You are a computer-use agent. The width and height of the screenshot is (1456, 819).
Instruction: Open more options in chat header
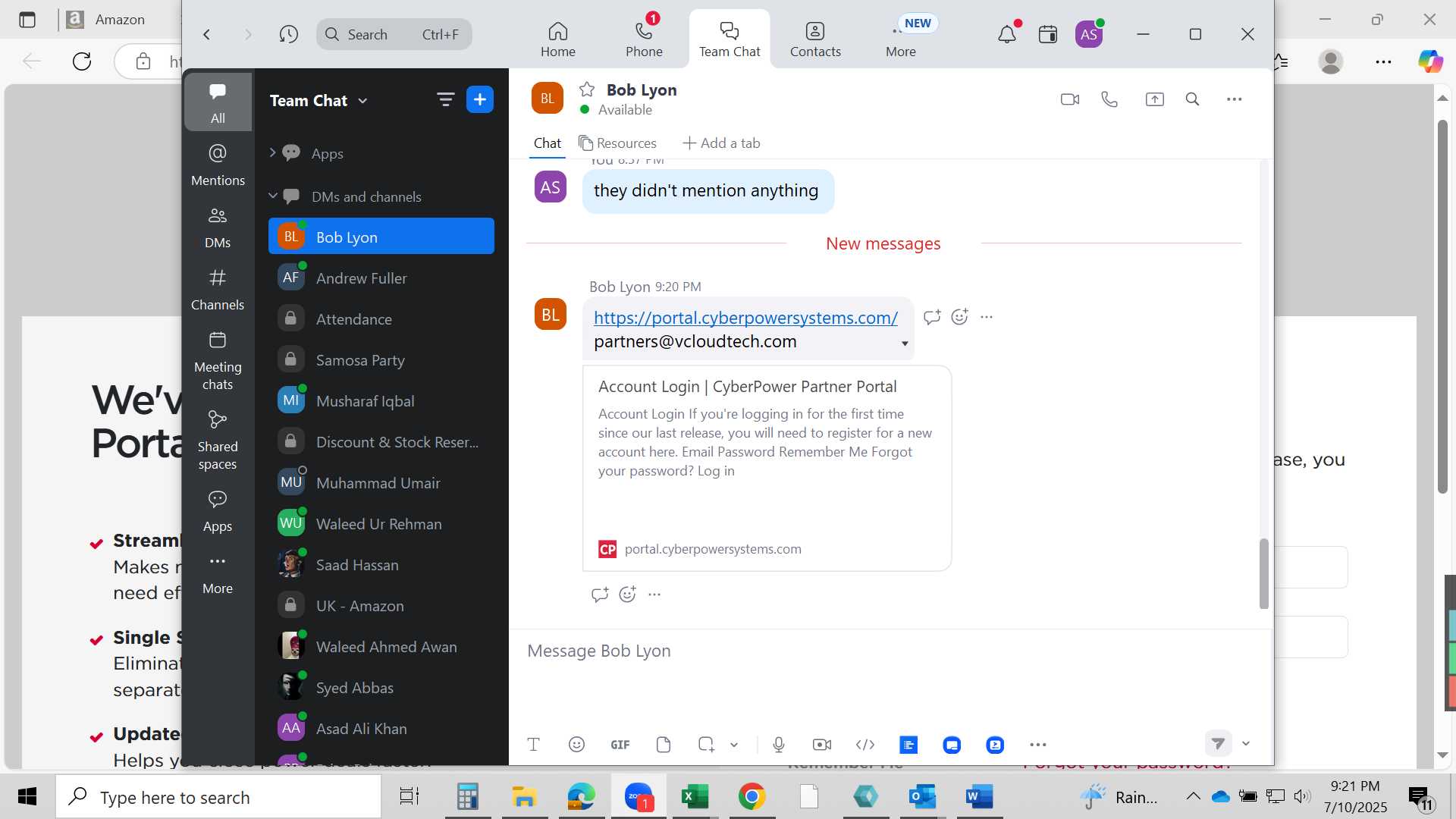[x=1234, y=99]
